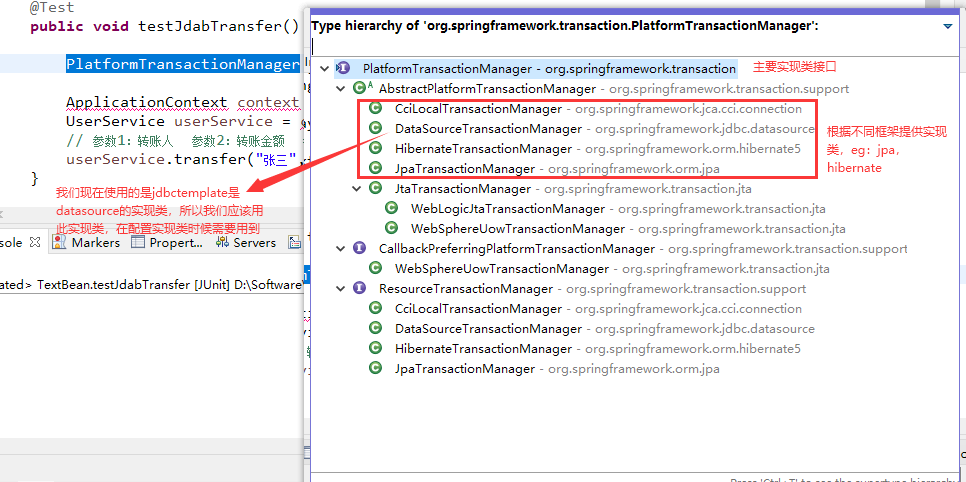Close the Console tab
Screen dimensions: 966x482
coord(35,242)
